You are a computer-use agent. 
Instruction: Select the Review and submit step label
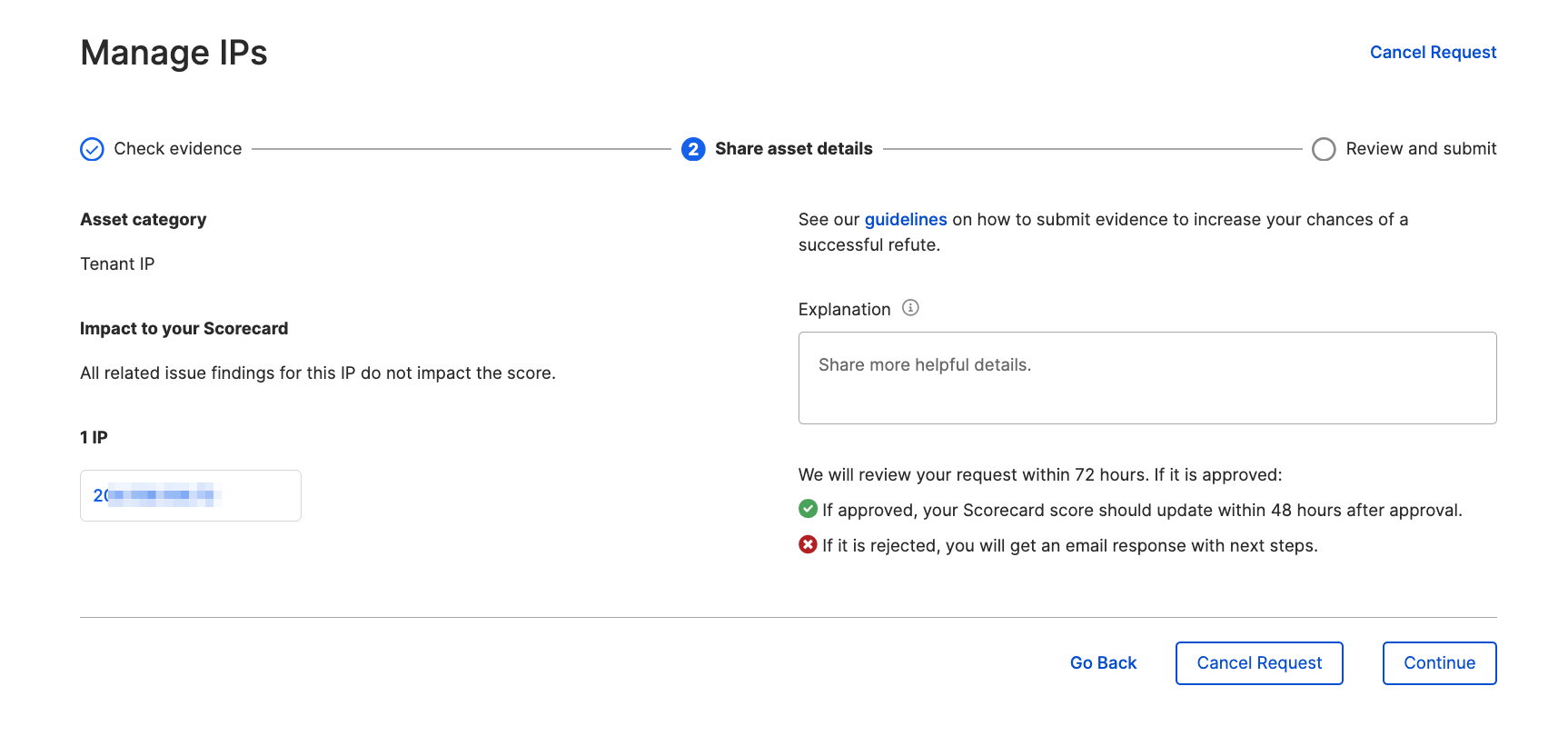pos(1421,149)
